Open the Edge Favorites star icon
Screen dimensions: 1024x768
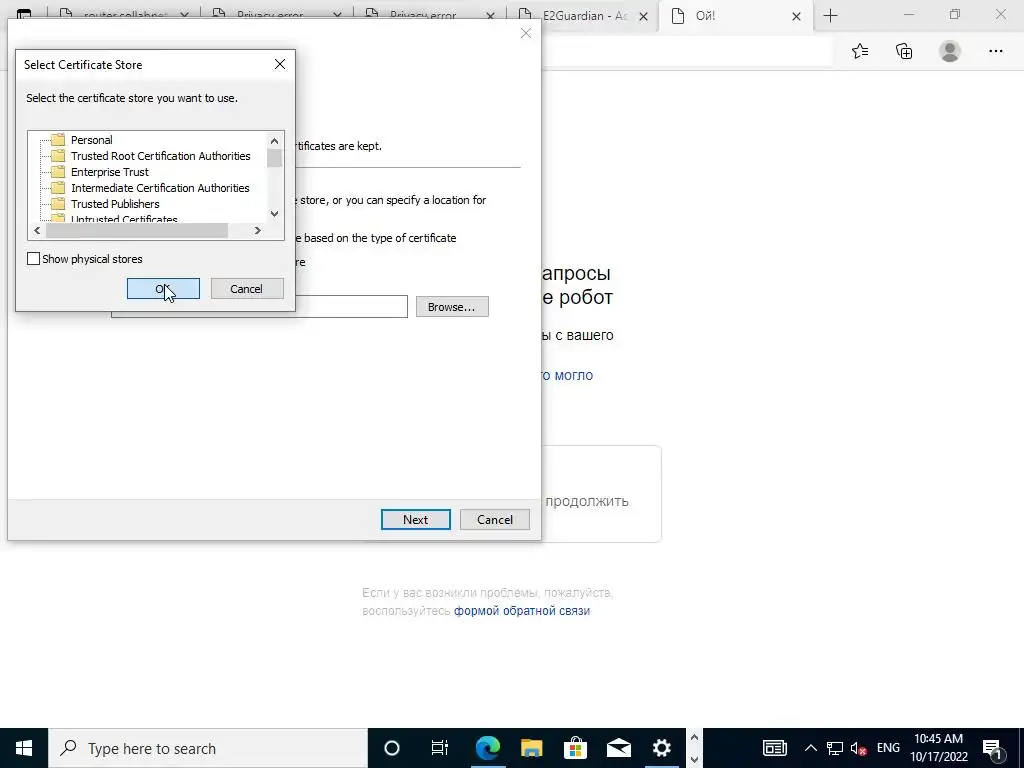click(860, 51)
